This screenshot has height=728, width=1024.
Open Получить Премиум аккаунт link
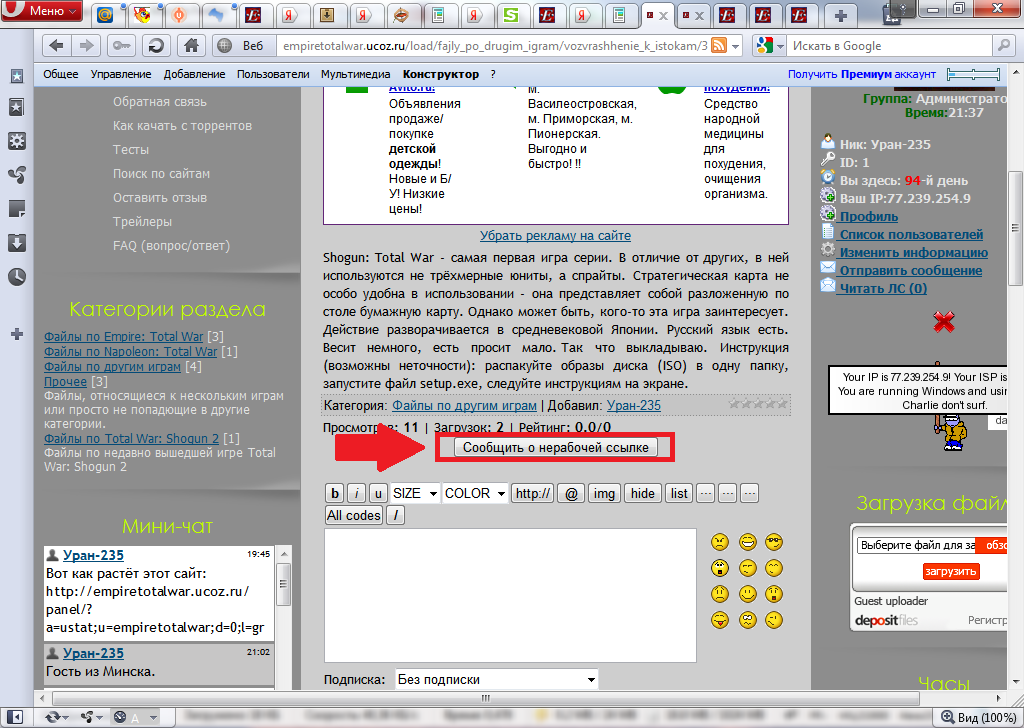click(x=861, y=74)
